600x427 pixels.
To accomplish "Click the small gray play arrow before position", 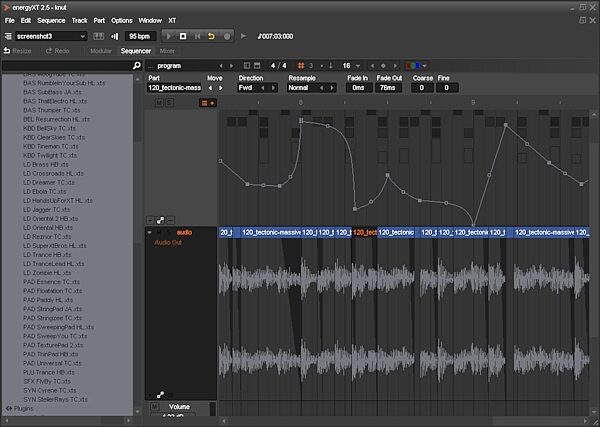I will coord(243,36).
